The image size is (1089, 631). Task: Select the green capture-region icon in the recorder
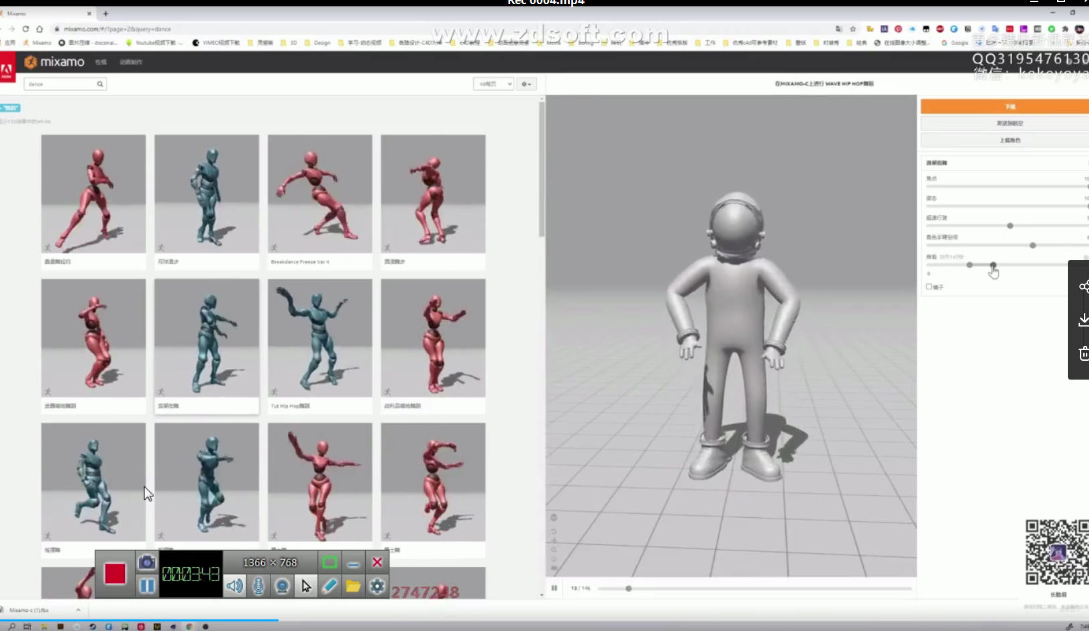pyautogui.click(x=329, y=562)
